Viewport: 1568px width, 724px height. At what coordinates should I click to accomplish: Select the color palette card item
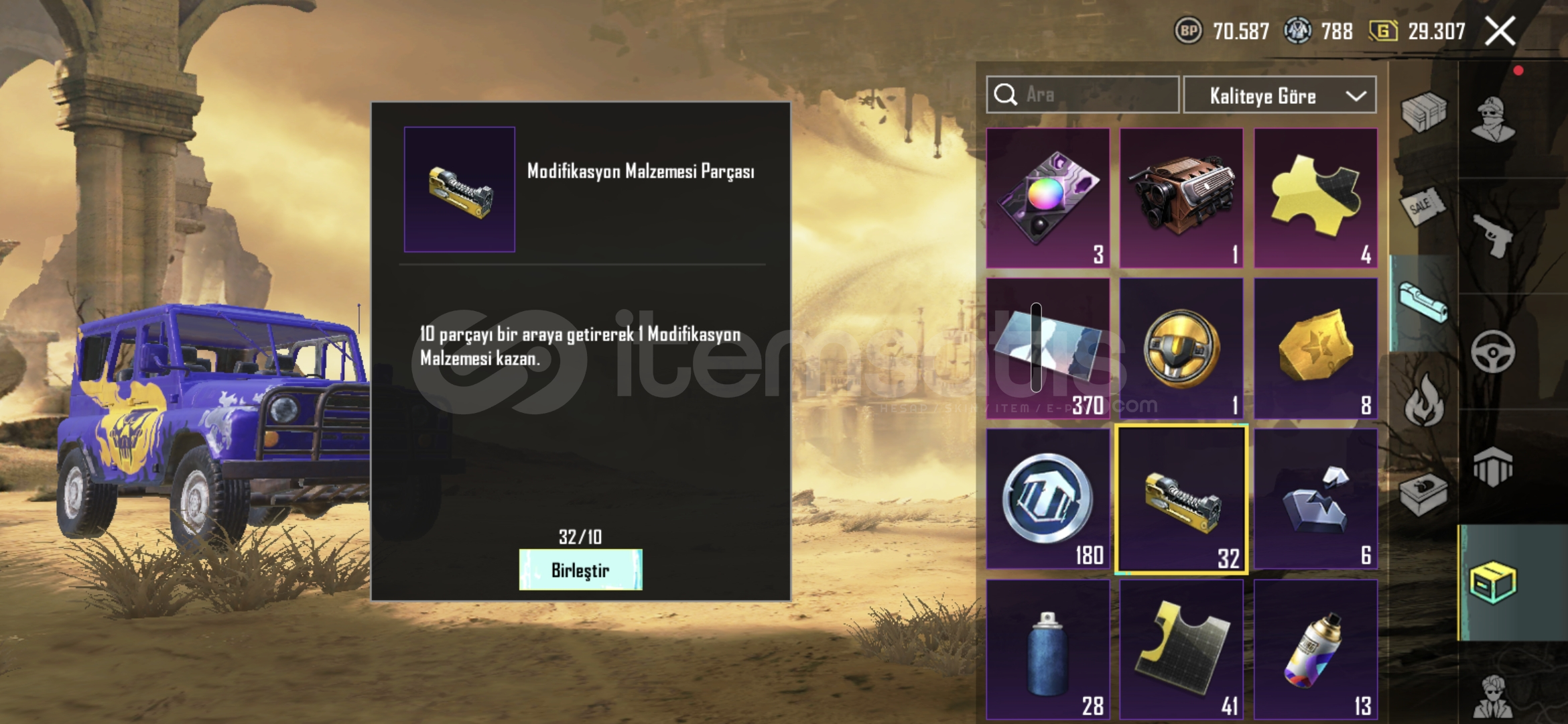coord(1047,198)
